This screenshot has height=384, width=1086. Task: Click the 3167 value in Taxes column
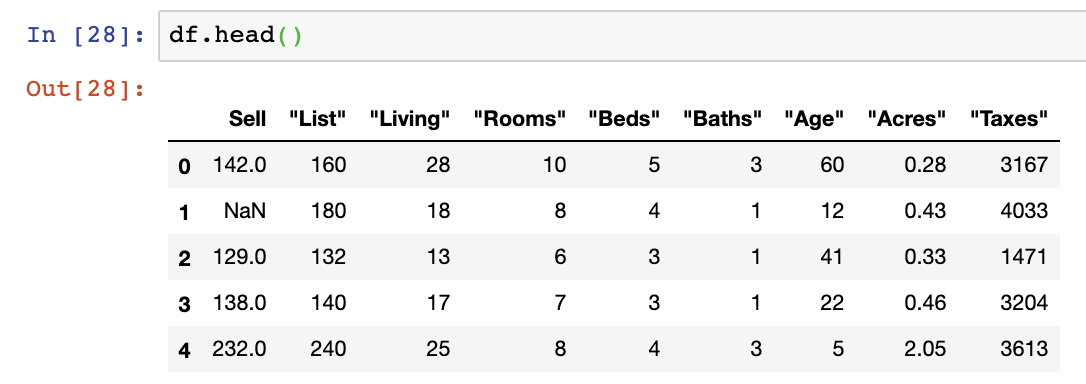1022,164
